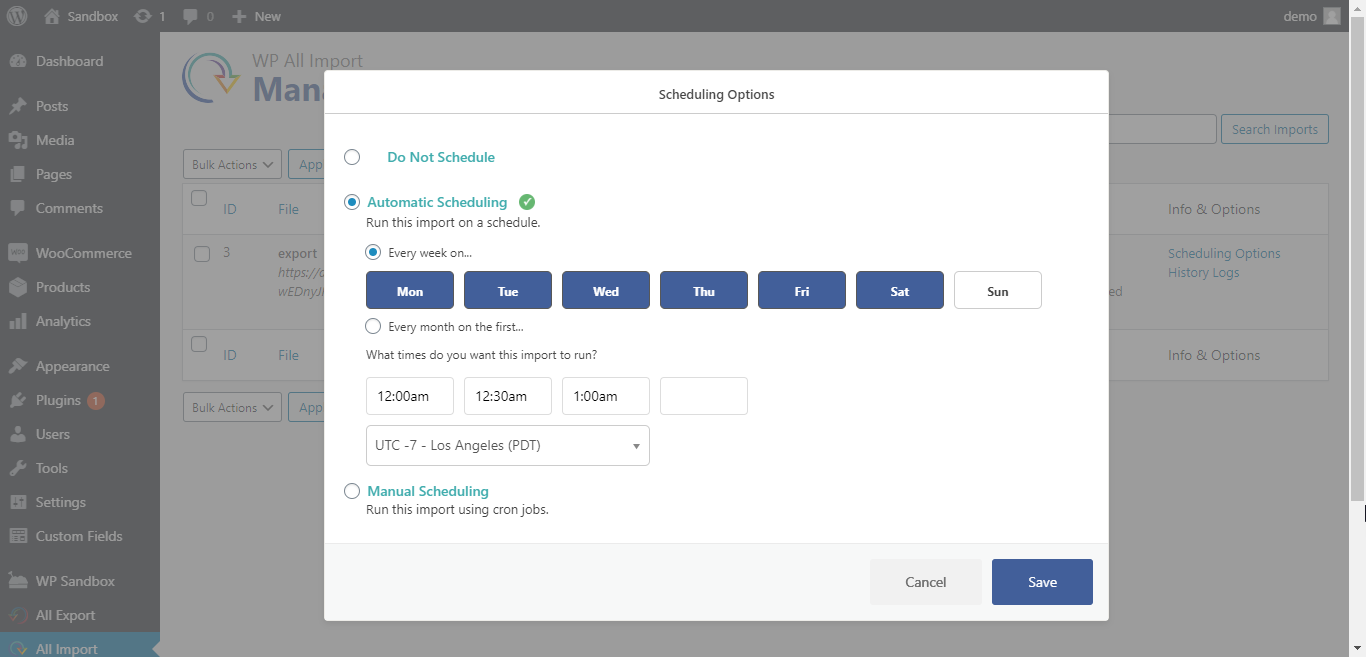Click the WP All Import logo

coord(210,78)
